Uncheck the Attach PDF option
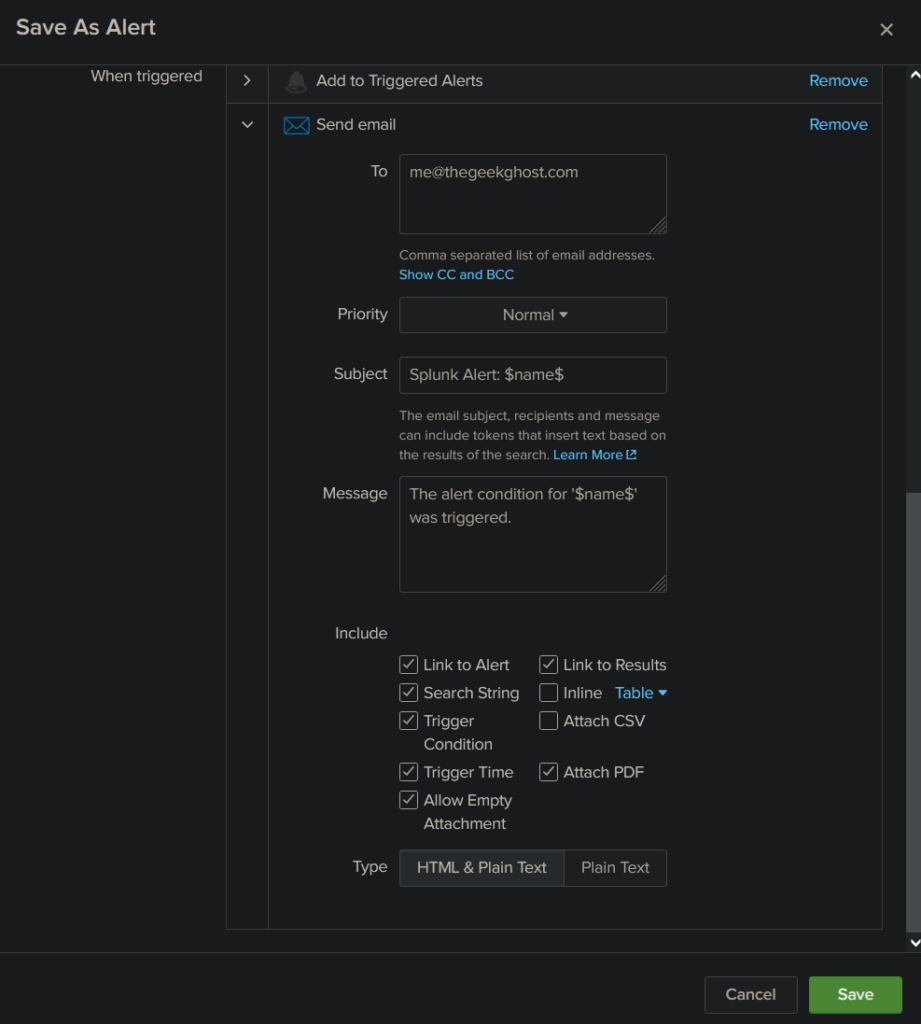The image size is (921, 1024). (548, 771)
